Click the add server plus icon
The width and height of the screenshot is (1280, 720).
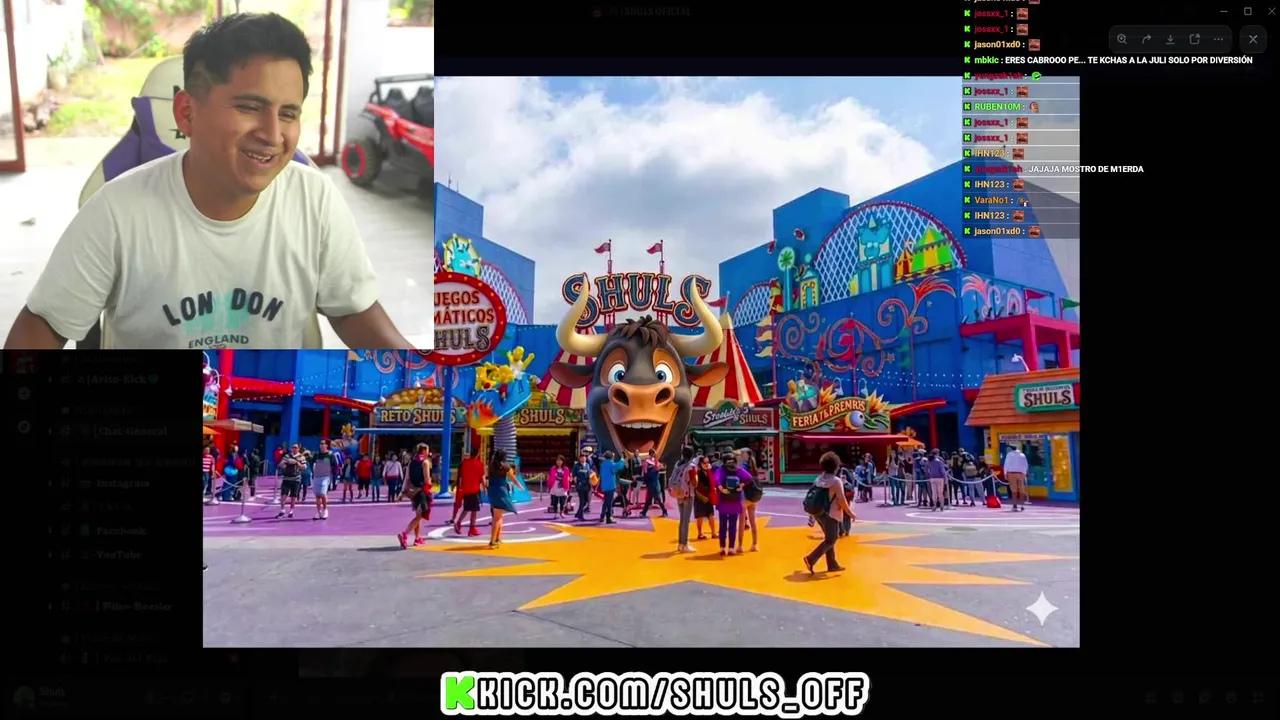tap(24, 394)
